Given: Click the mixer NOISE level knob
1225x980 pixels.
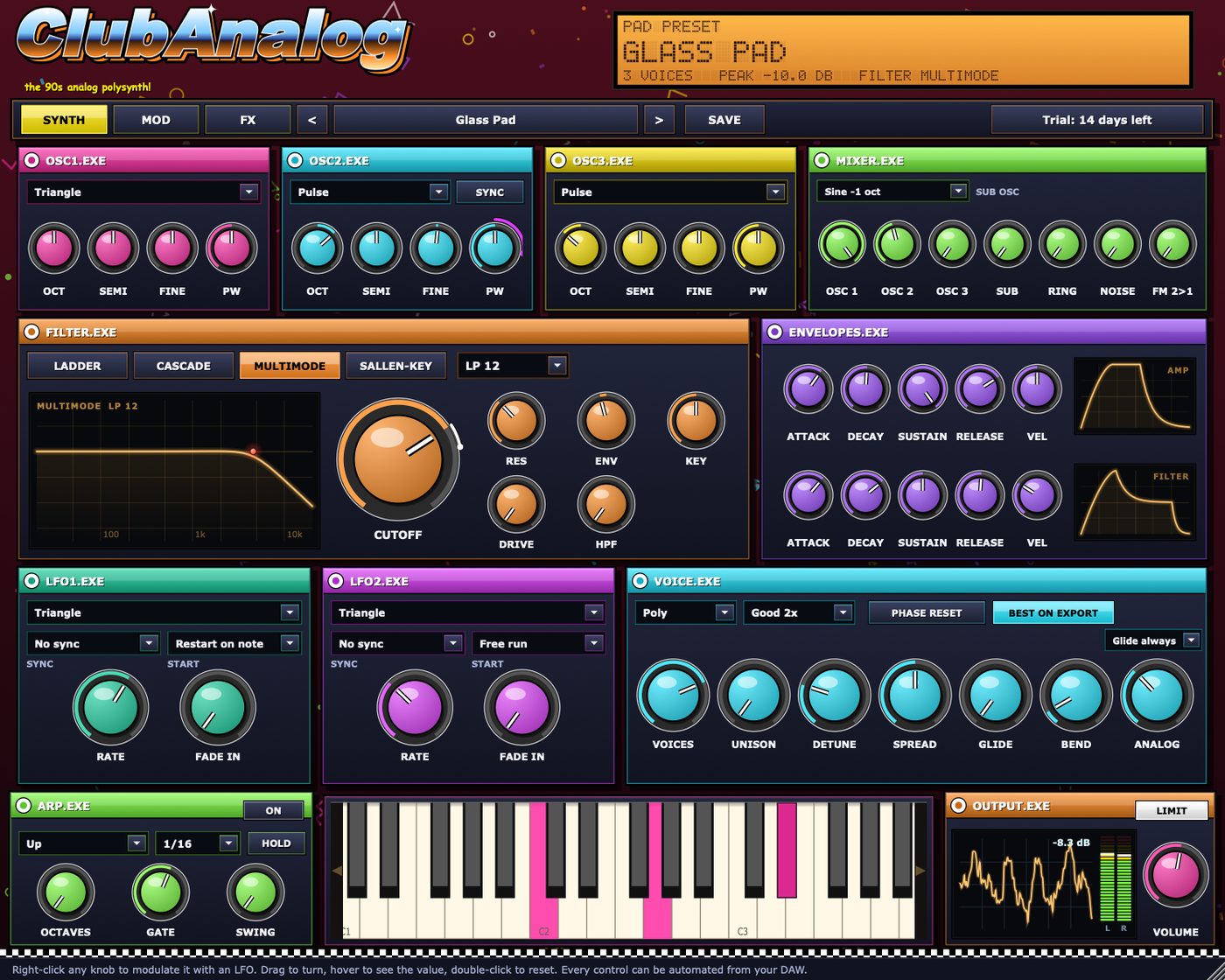Looking at the screenshot, I should click(1117, 244).
